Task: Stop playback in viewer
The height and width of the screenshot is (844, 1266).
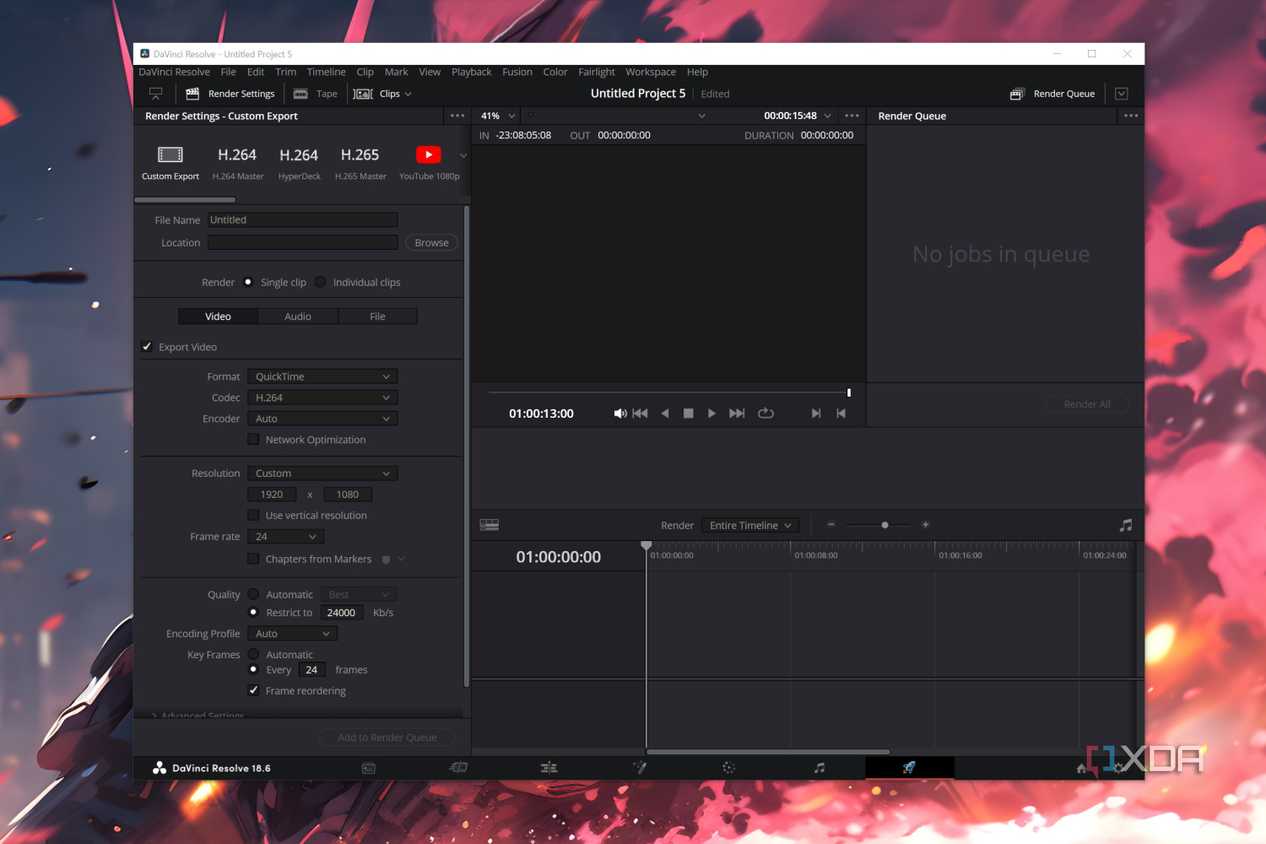Action: 688,413
